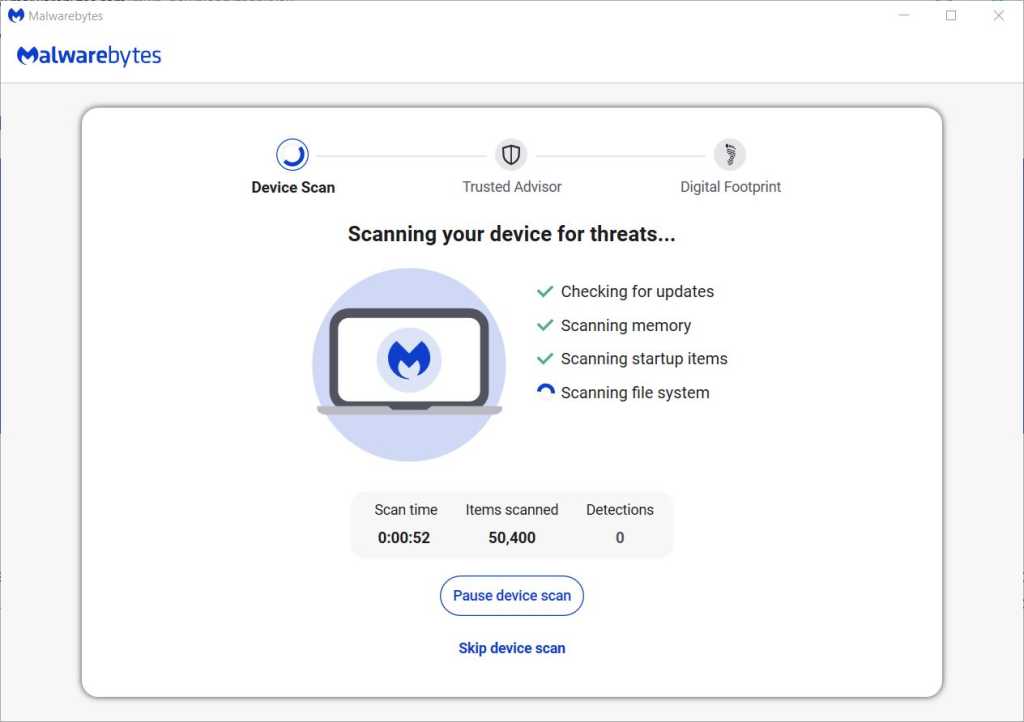Image resolution: width=1024 pixels, height=722 pixels.
Task: Click the 'Scanning file system' text
Action: coord(635,392)
